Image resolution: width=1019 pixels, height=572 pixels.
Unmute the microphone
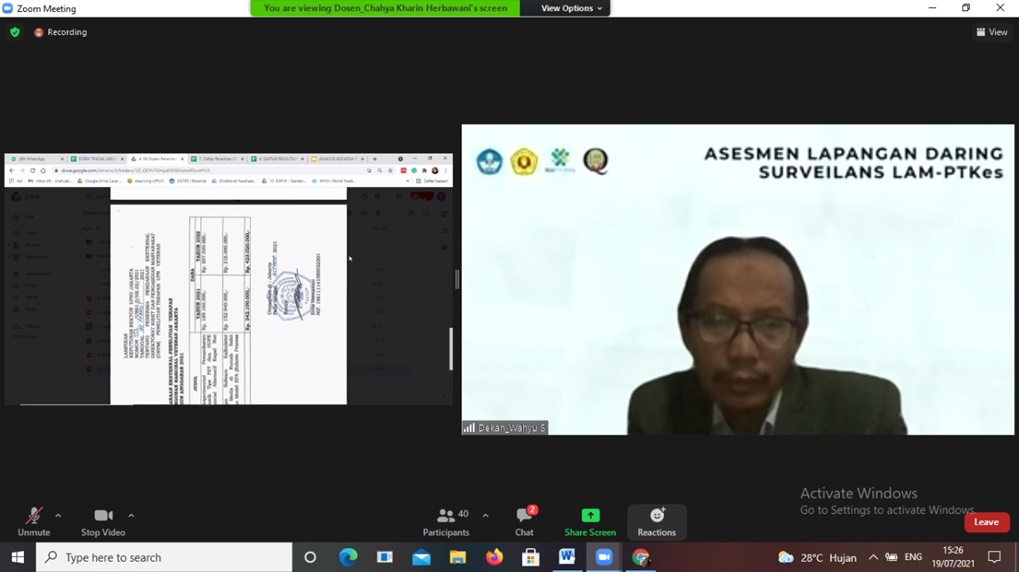click(x=33, y=521)
